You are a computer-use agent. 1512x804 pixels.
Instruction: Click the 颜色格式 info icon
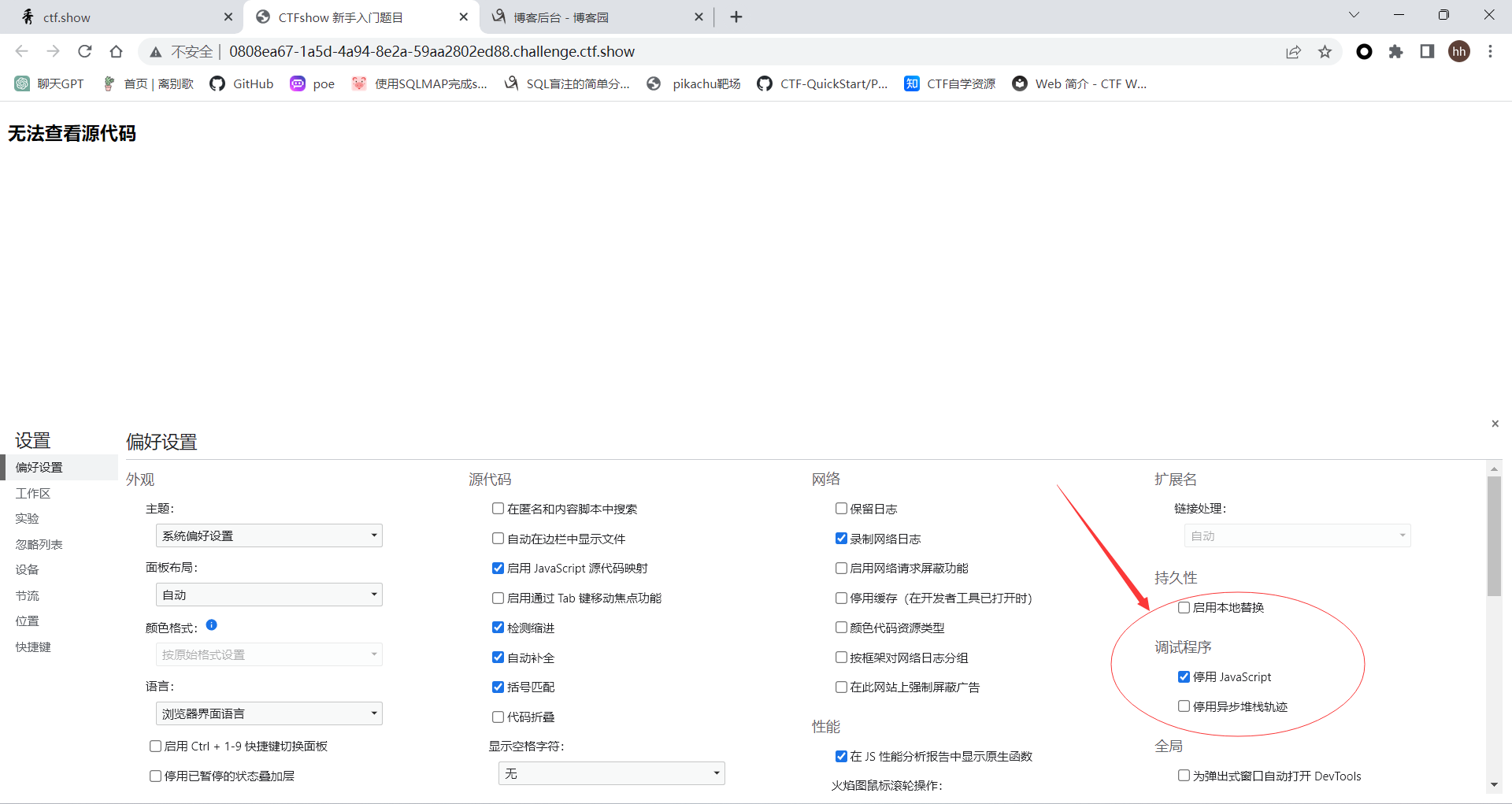212,625
